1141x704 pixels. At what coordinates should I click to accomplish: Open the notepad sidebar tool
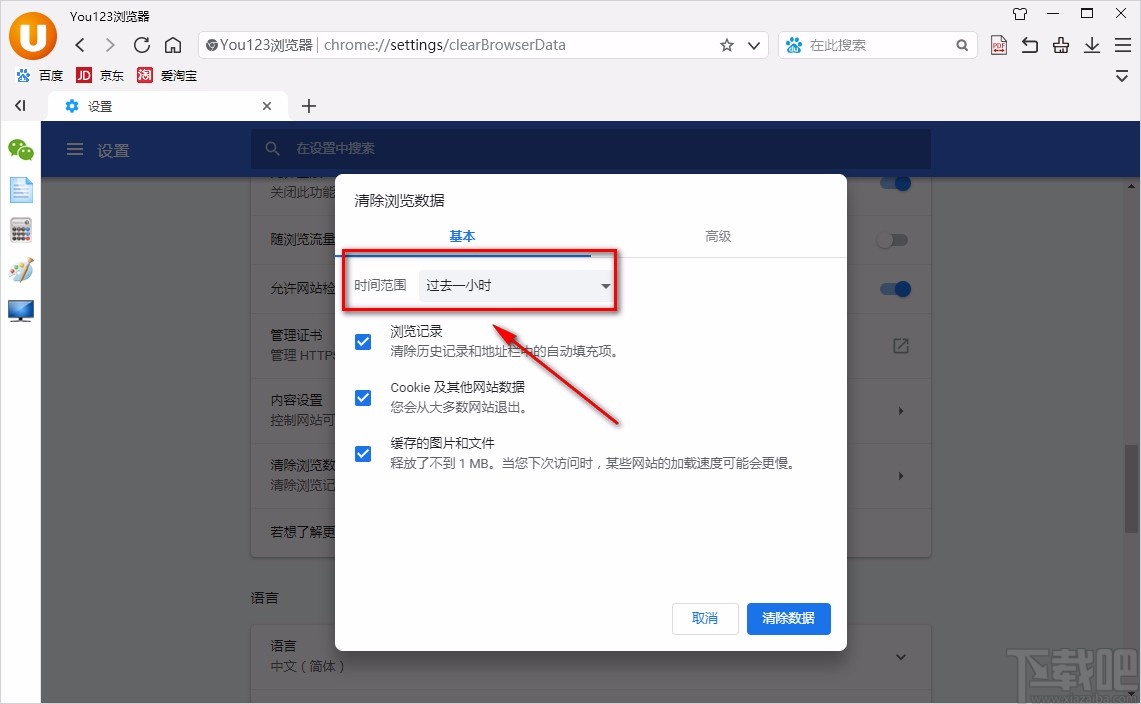coord(20,190)
